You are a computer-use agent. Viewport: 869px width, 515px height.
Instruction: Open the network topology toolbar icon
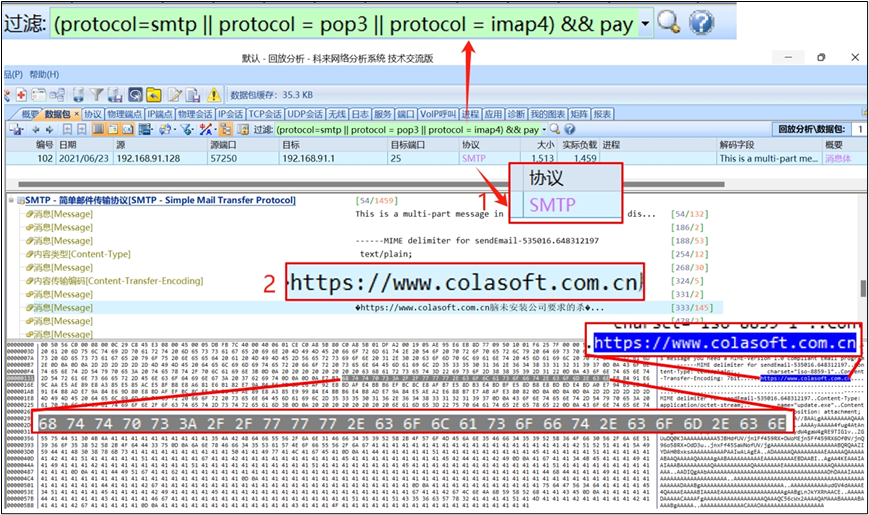point(58,95)
